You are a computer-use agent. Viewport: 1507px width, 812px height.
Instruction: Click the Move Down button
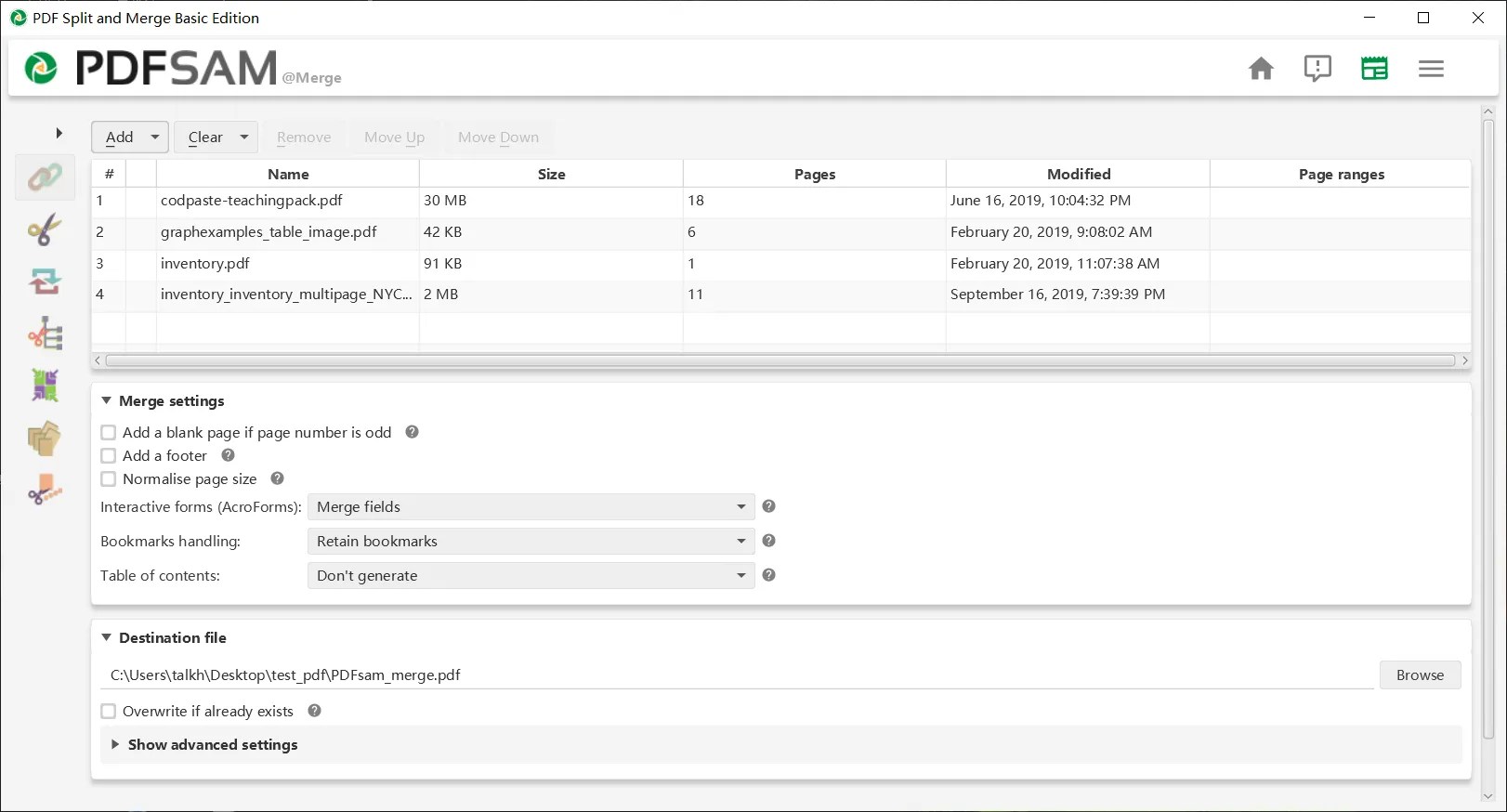click(x=498, y=137)
